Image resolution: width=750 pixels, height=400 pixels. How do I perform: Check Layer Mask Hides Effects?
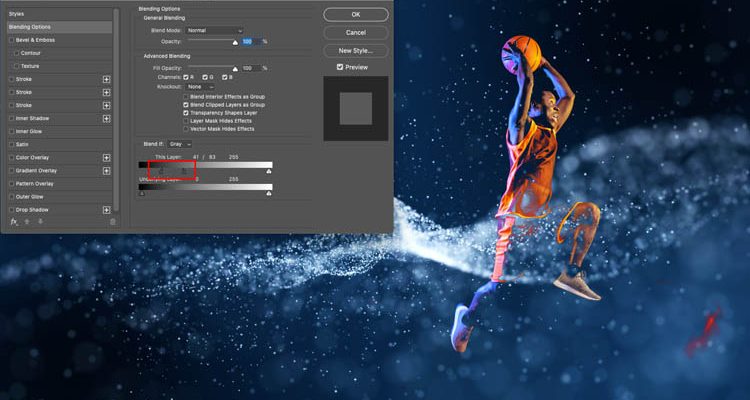click(x=186, y=121)
